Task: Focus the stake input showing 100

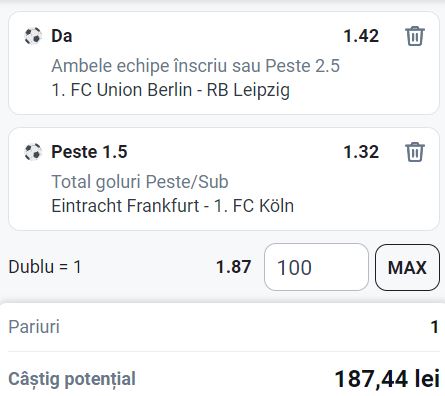Action: (x=316, y=267)
